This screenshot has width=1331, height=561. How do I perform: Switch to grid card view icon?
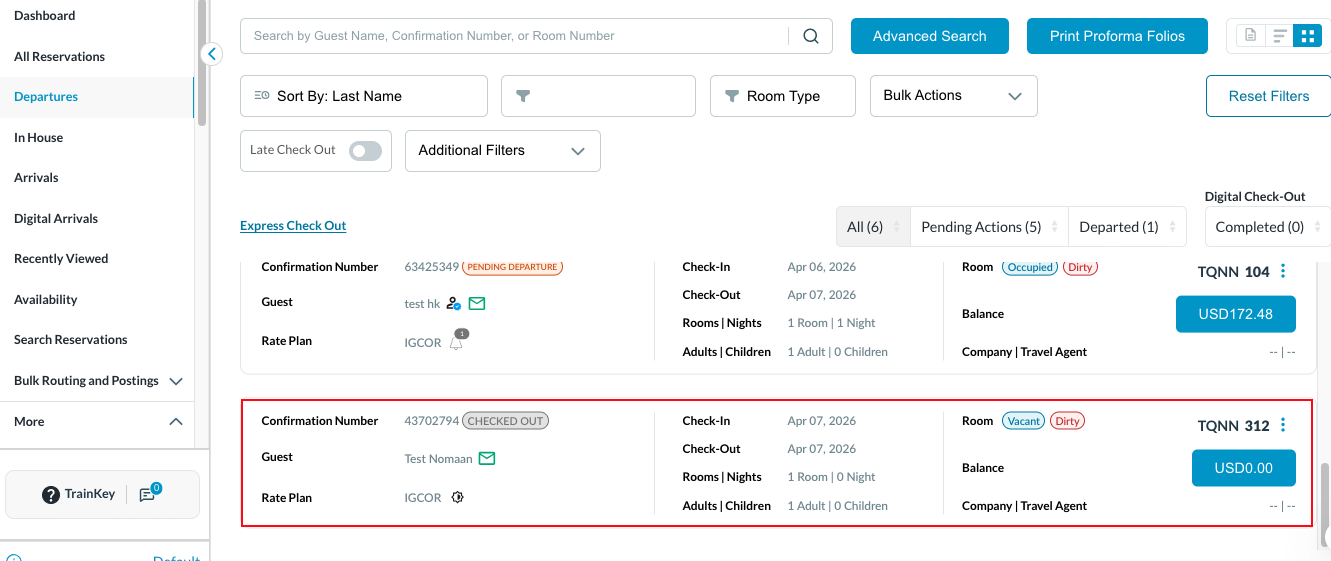1306,36
